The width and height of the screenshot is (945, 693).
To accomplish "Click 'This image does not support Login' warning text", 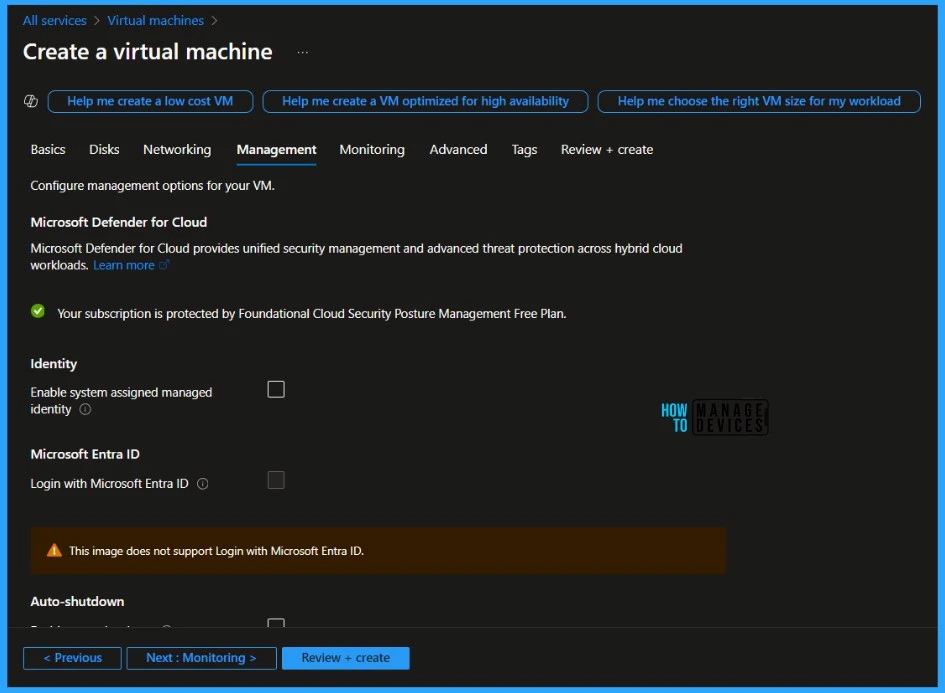I will pos(216,551).
